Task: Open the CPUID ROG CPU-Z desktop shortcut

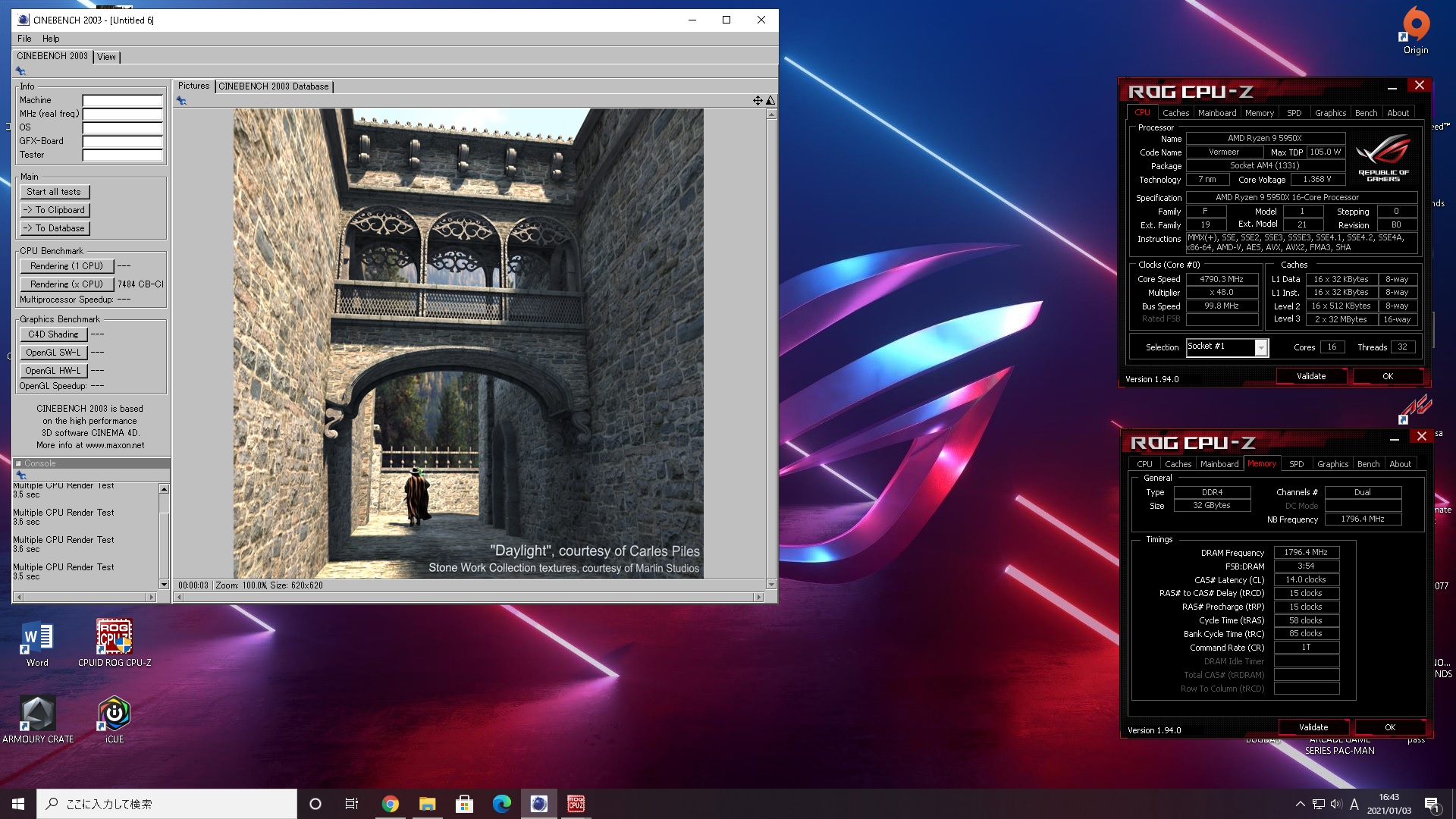Action: click(115, 643)
